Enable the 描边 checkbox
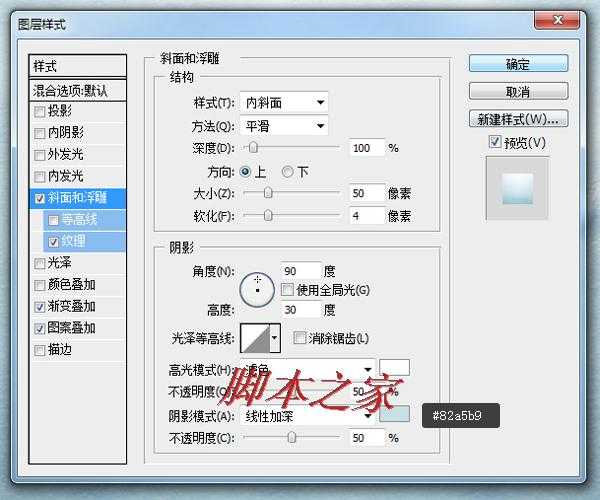This screenshot has width=600, height=500. pos(40,350)
